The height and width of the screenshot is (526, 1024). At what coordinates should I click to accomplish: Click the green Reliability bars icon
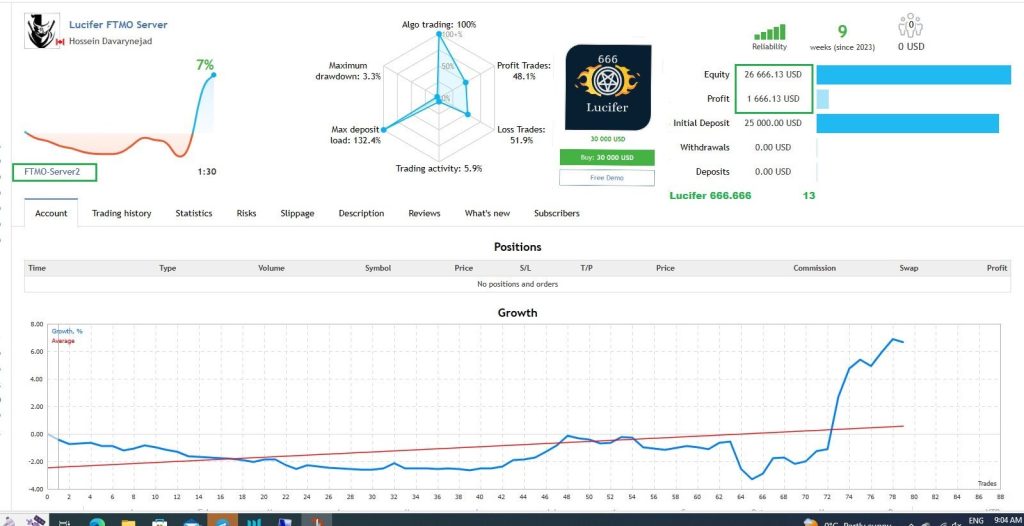coord(769,31)
